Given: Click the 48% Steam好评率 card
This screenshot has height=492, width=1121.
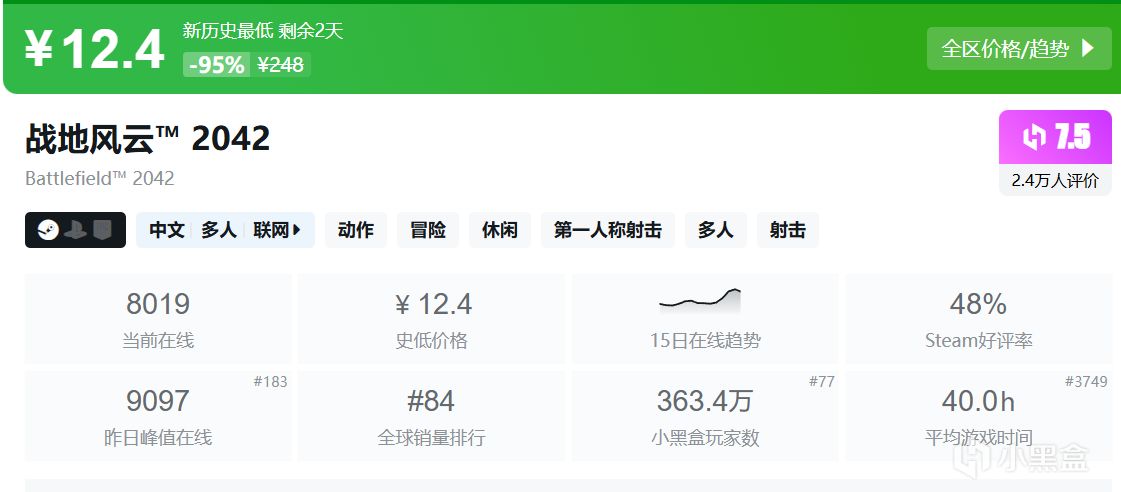Looking at the screenshot, I should [x=978, y=319].
